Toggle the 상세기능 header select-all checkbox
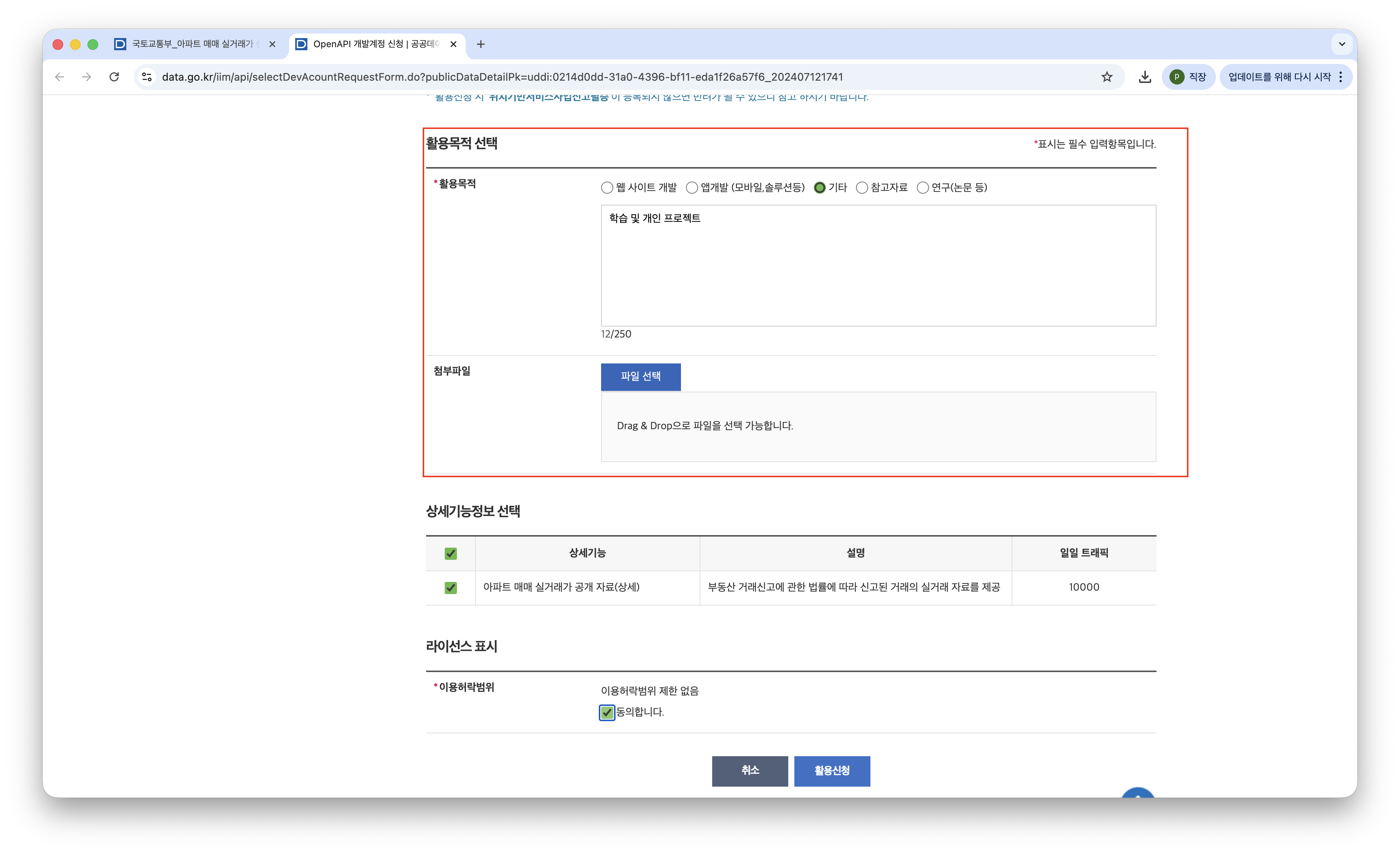The width and height of the screenshot is (1400, 854). tap(450, 553)
